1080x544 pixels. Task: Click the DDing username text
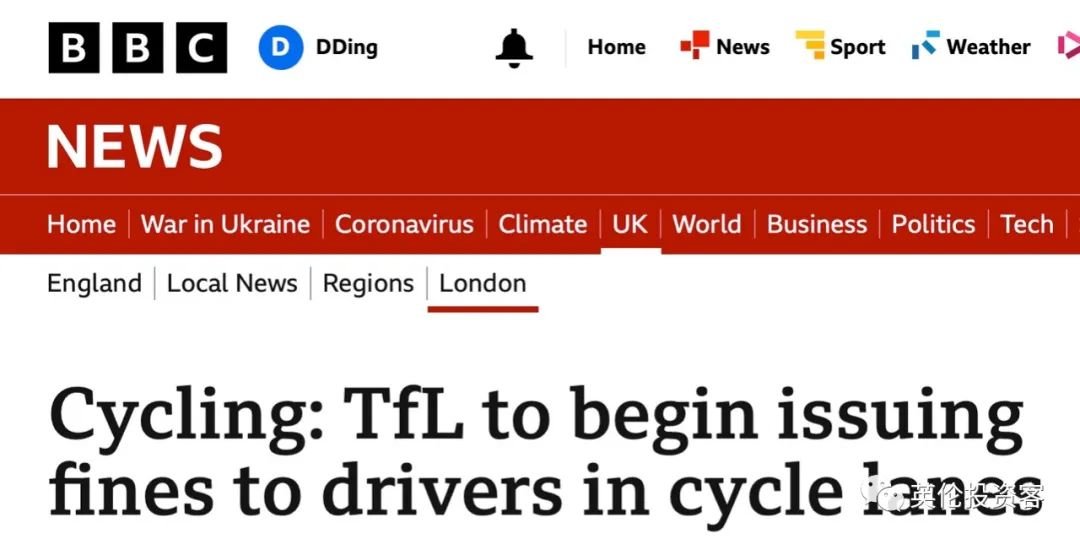tap(346, 47)
